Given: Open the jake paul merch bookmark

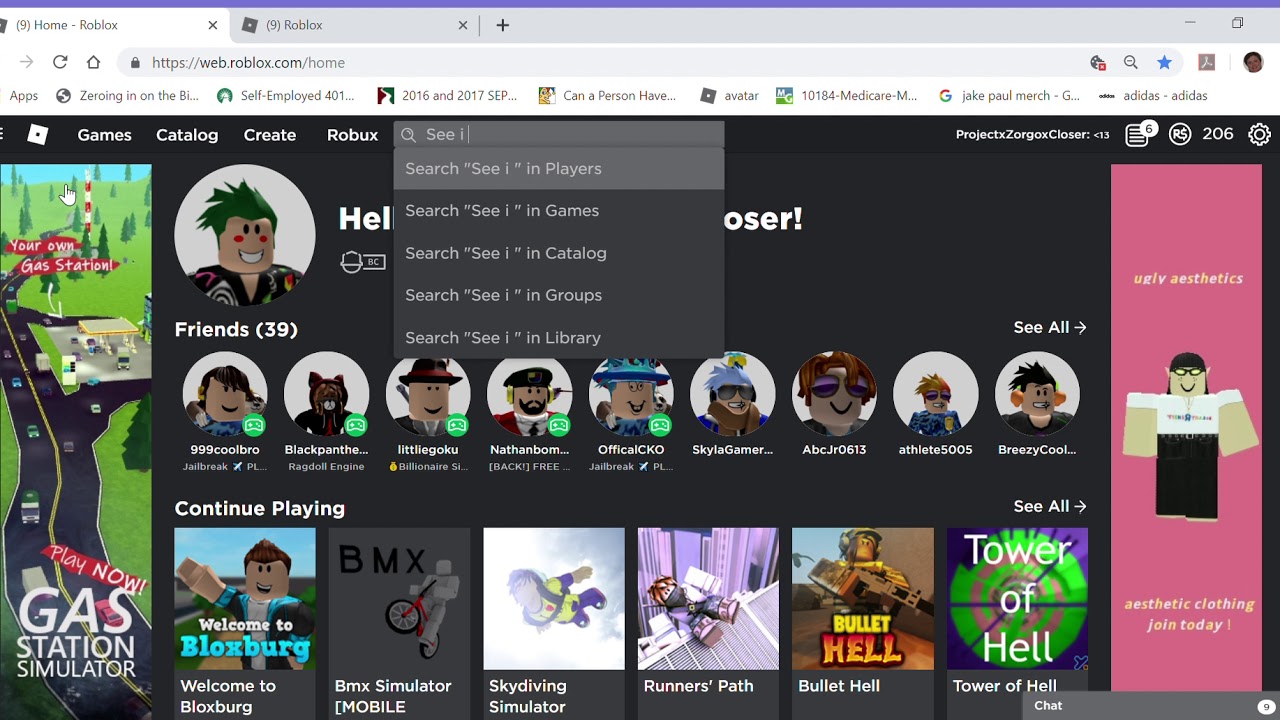Looking at the screenshot, I should click(1009, 96).
